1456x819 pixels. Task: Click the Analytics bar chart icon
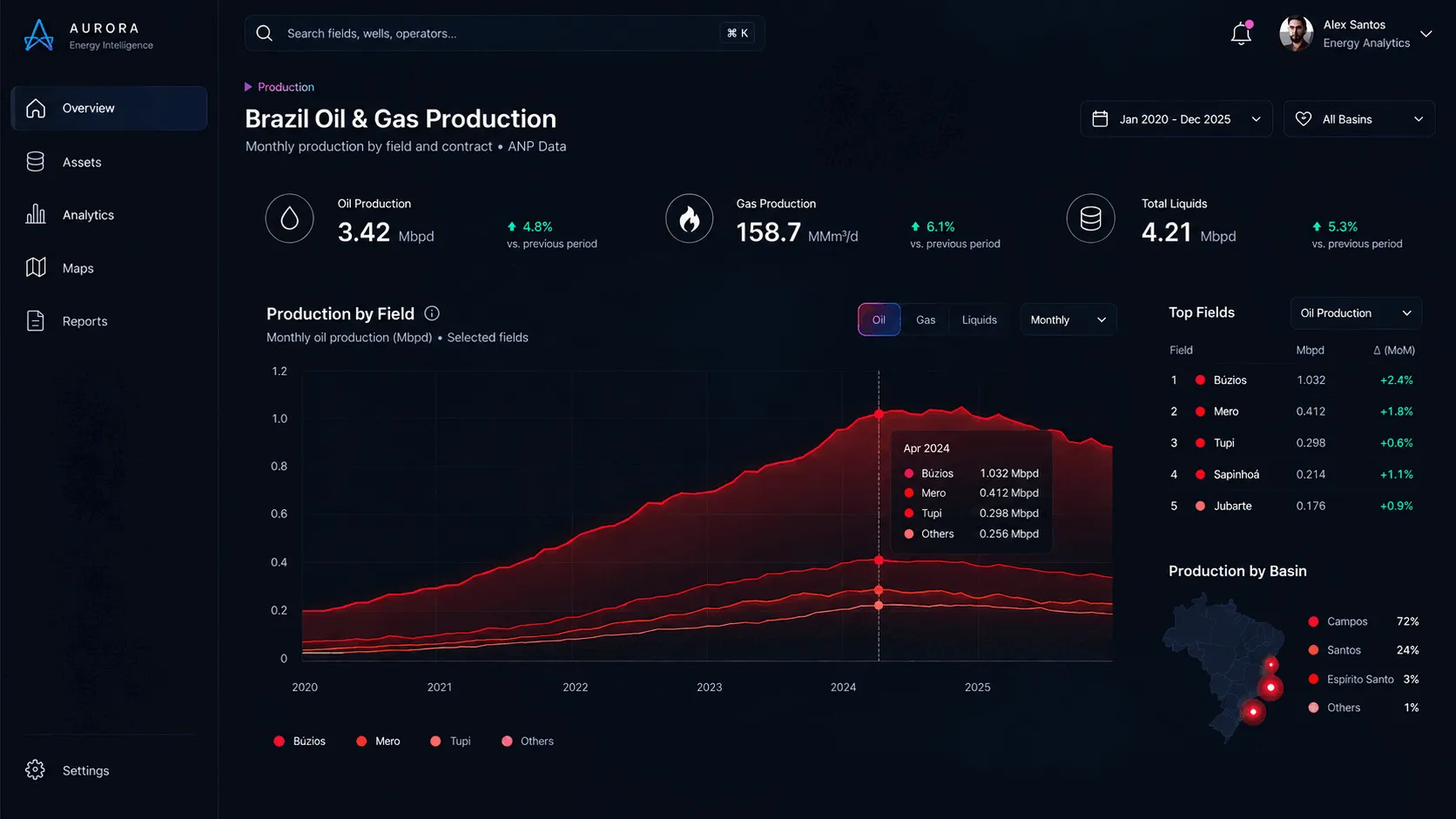pyautogui.click(x=36, y=214)
